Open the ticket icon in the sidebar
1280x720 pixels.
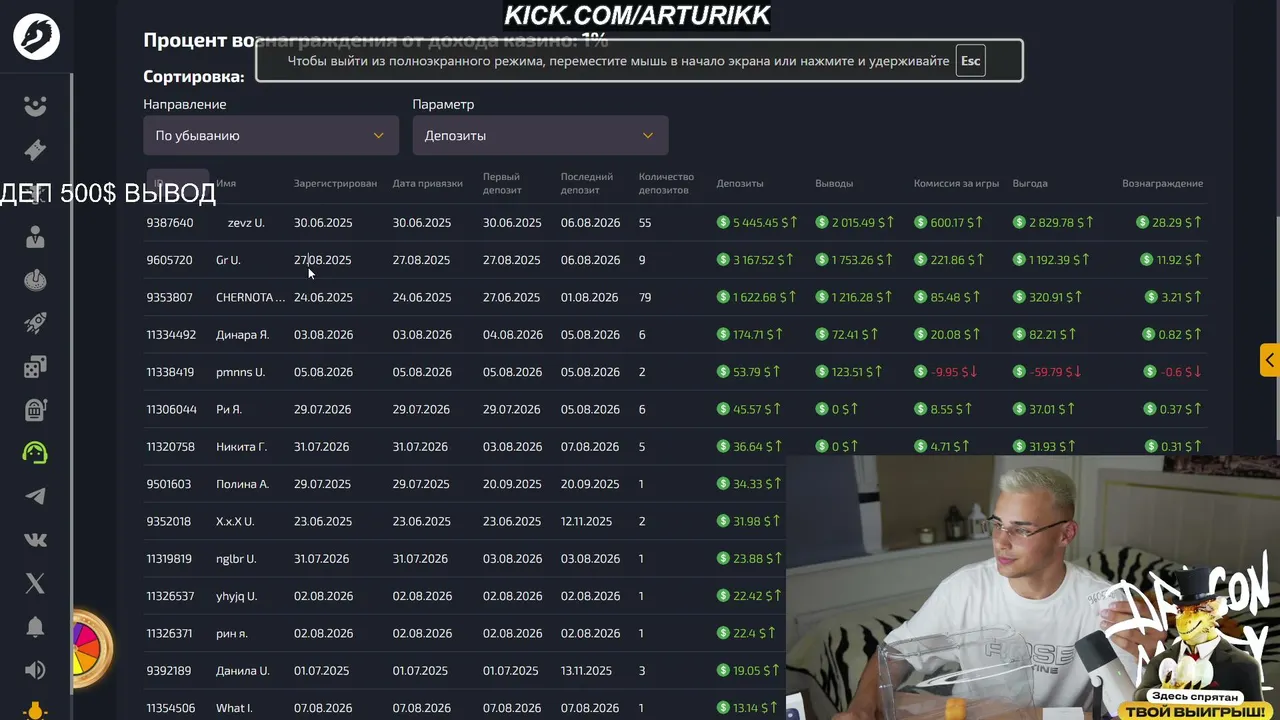pyautogui.click(x=35, y=150)
